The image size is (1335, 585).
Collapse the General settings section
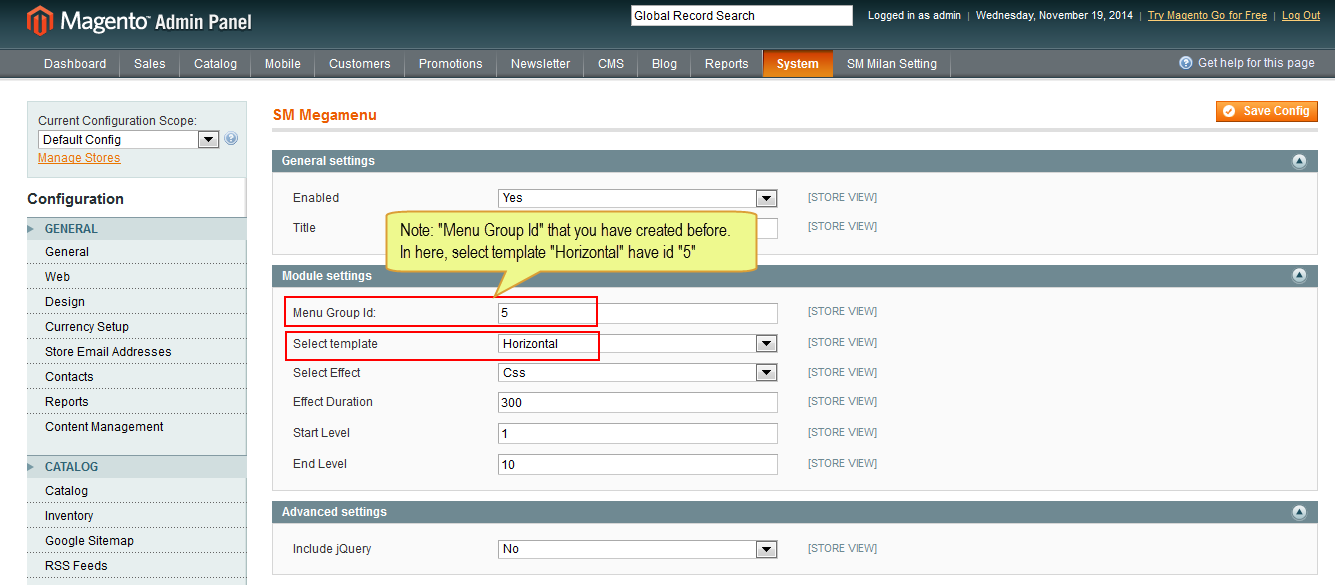[x=1299, y=161]
